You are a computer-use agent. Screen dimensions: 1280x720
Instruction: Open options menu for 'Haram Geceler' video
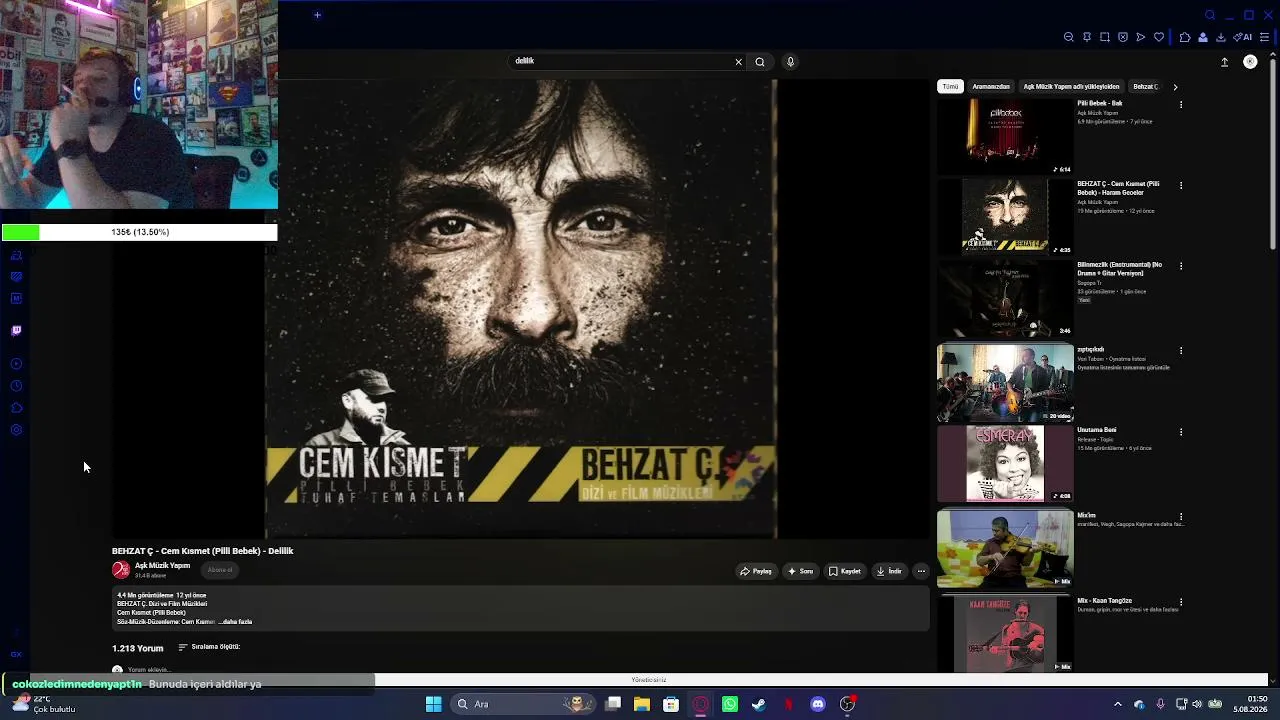[x=1181, y=185]
